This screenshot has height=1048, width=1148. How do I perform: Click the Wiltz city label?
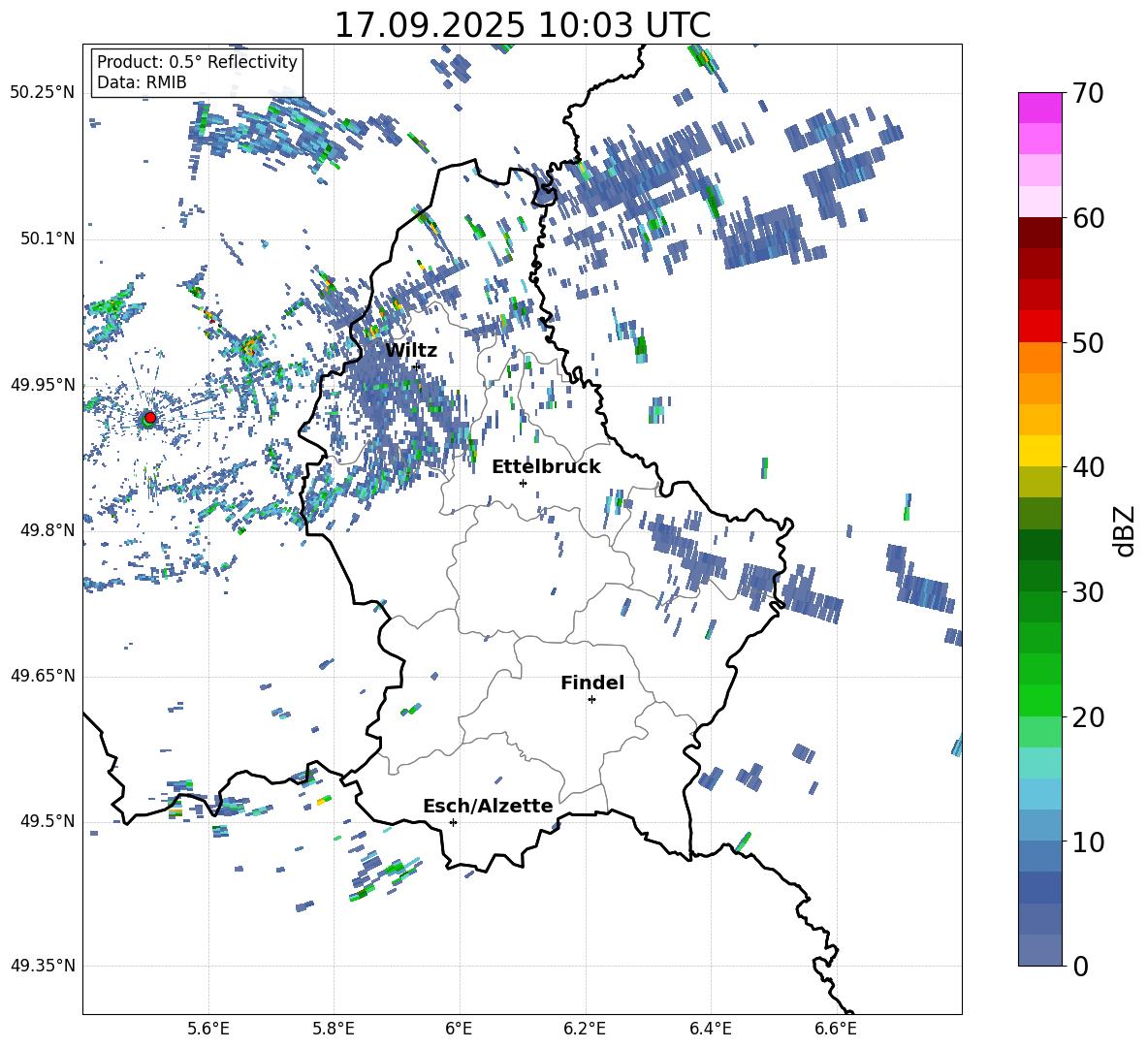[411, 351]
